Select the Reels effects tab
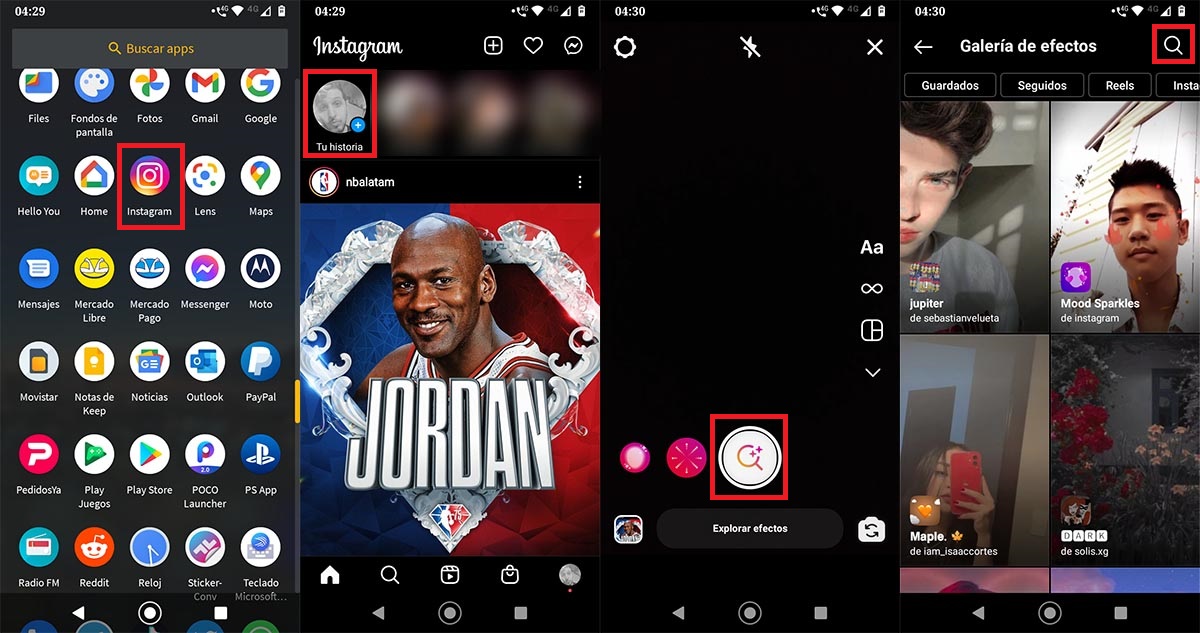This screenshot has width=1200, height=633. coord(1120,85)
